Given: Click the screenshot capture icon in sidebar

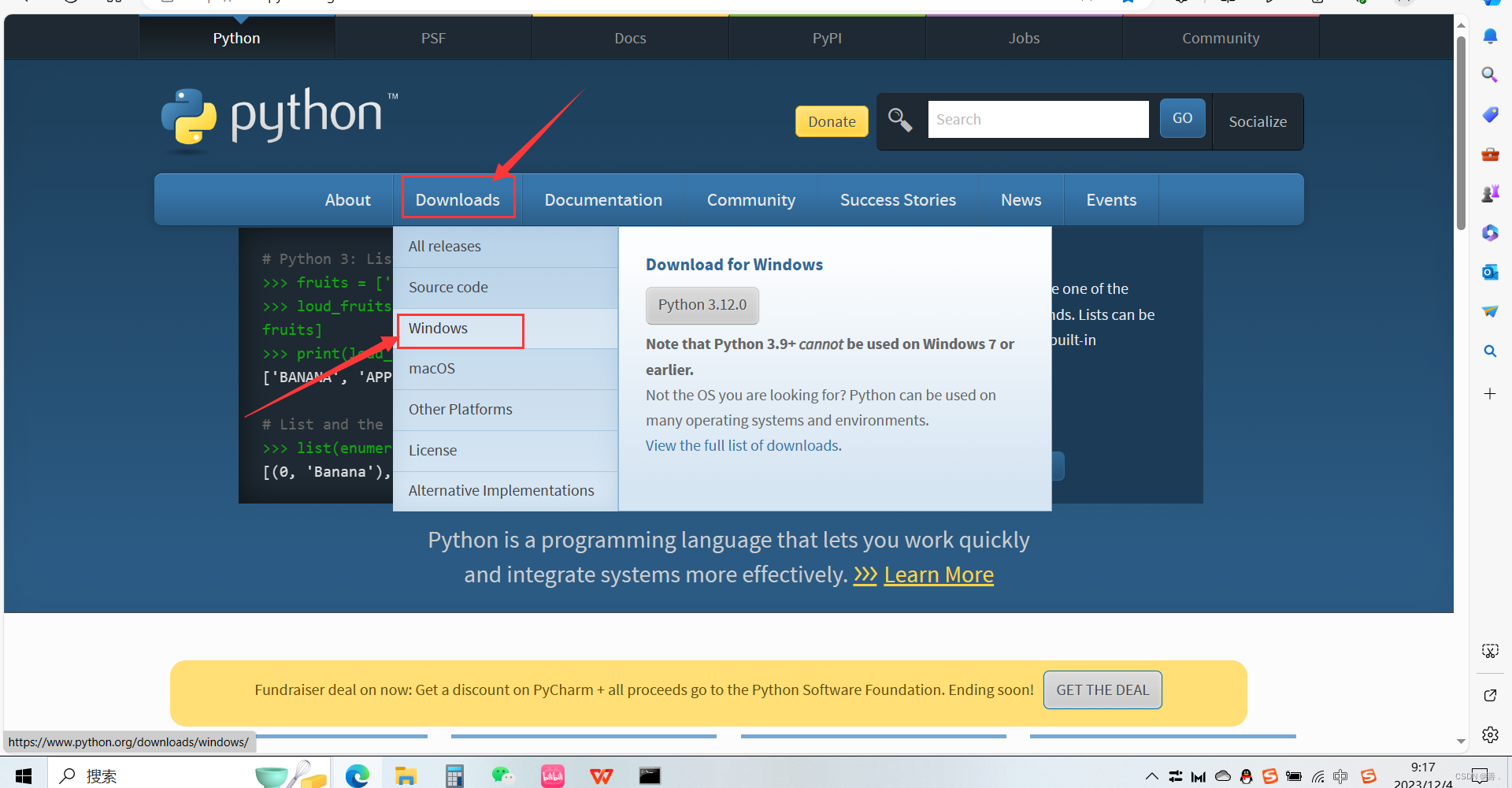Looking at the screenshot, I should [1490, 651].
